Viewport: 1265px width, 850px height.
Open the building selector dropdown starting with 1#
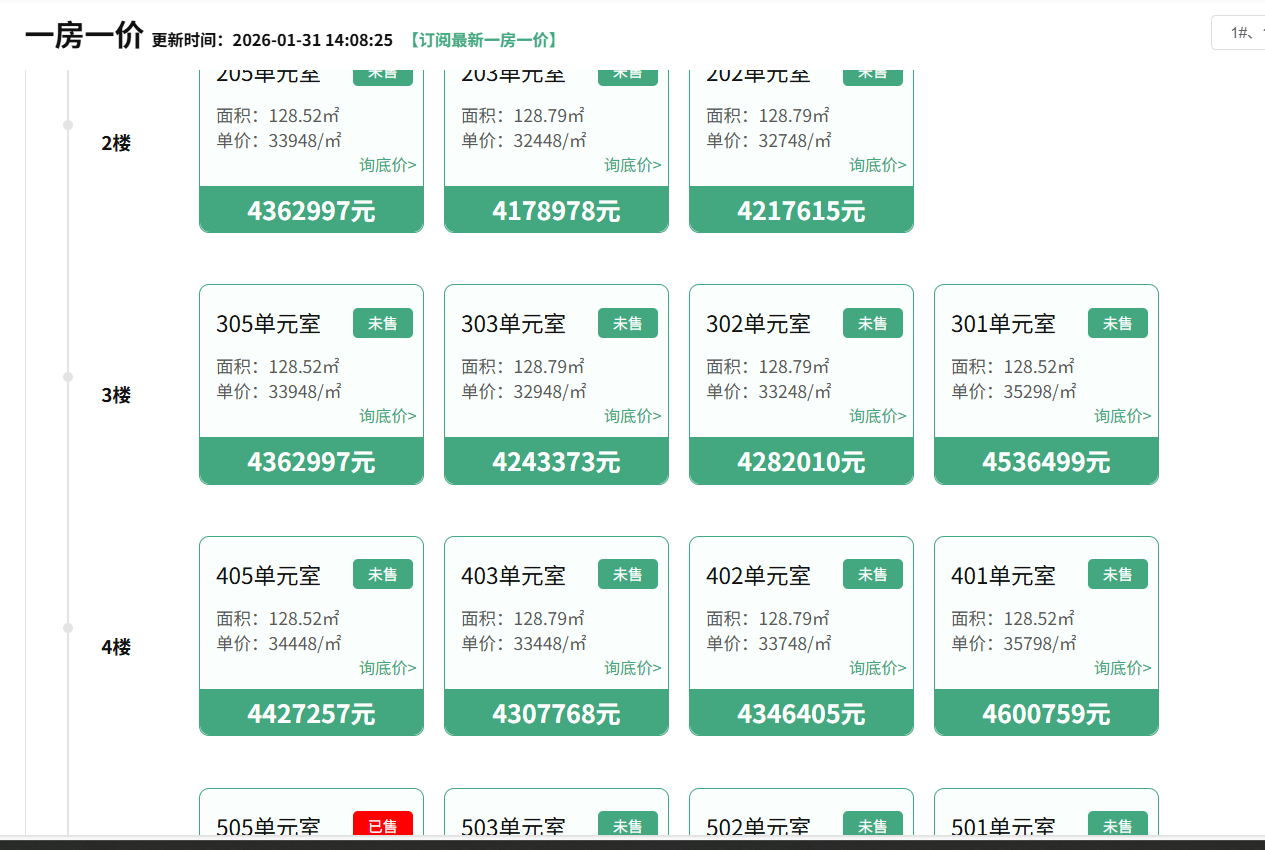tap(1238, 33)
